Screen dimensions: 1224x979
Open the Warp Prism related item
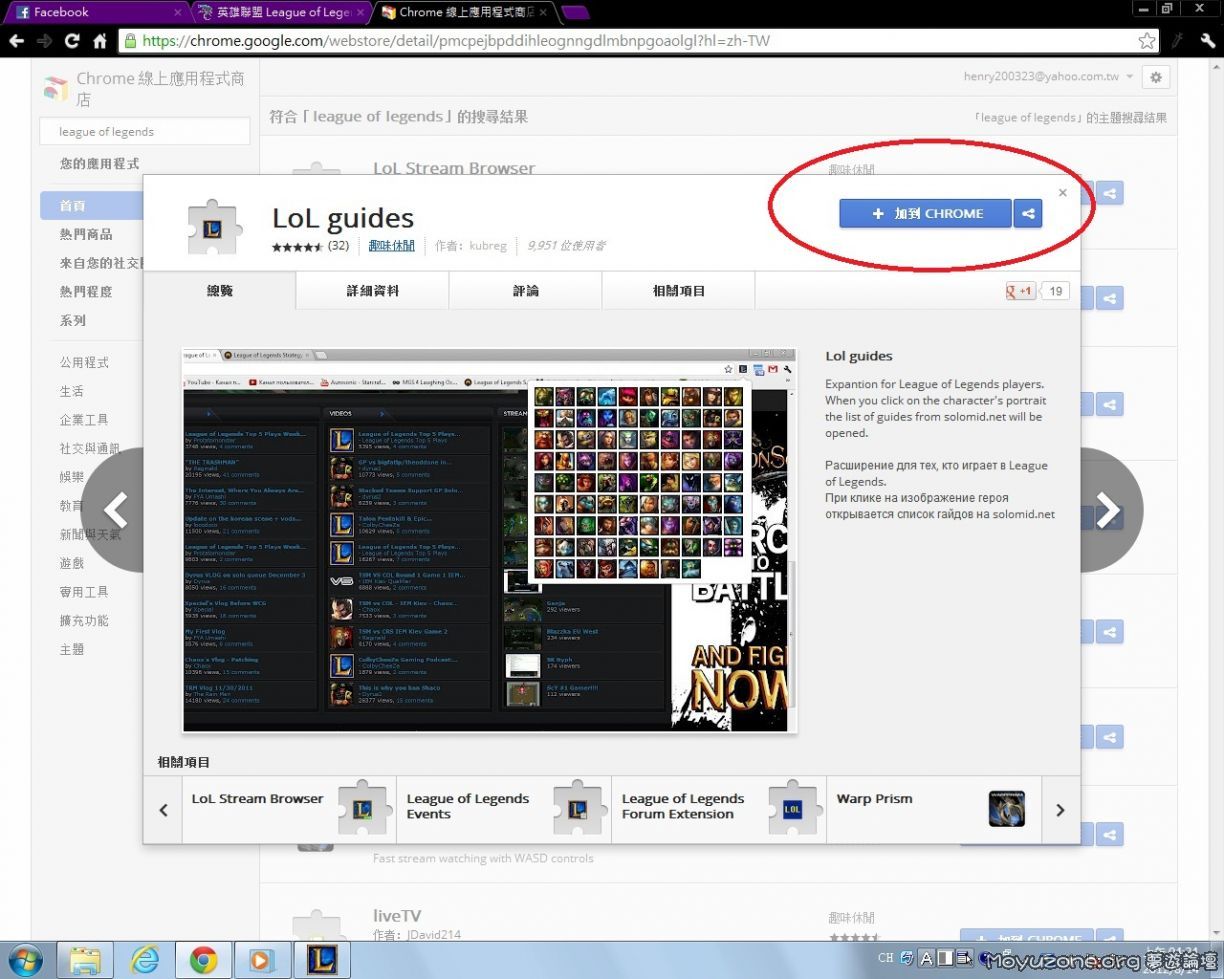[x=932, y=809]
